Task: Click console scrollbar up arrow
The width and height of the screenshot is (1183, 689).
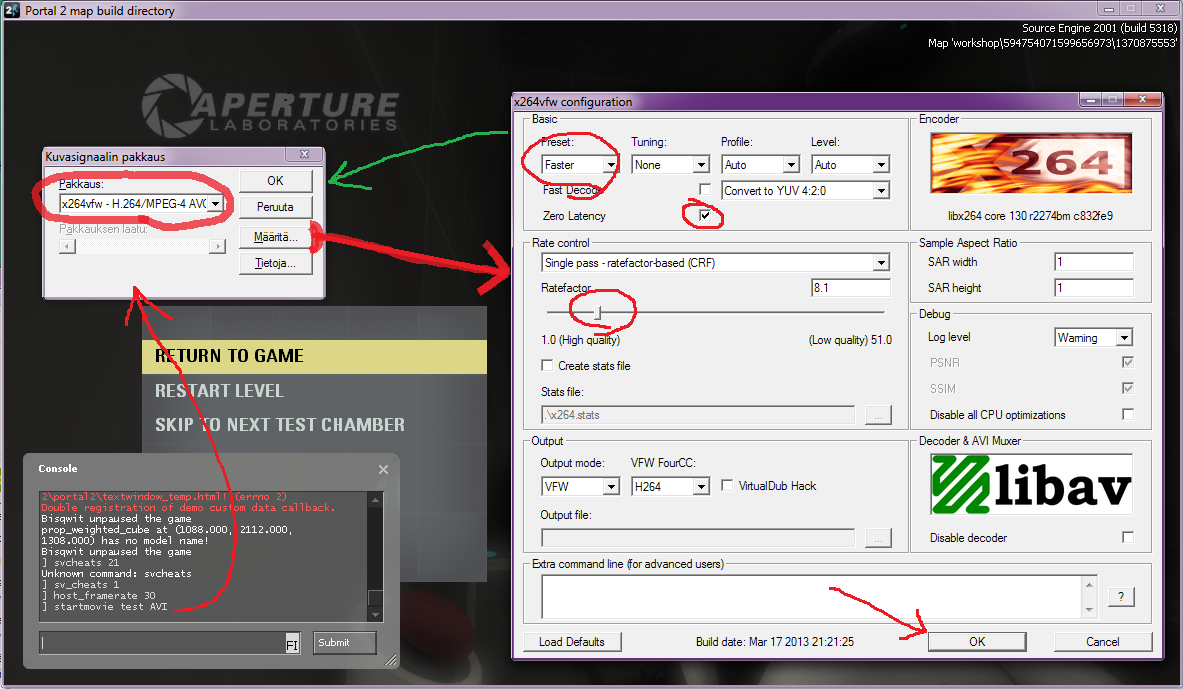Action: coord(375,500)
